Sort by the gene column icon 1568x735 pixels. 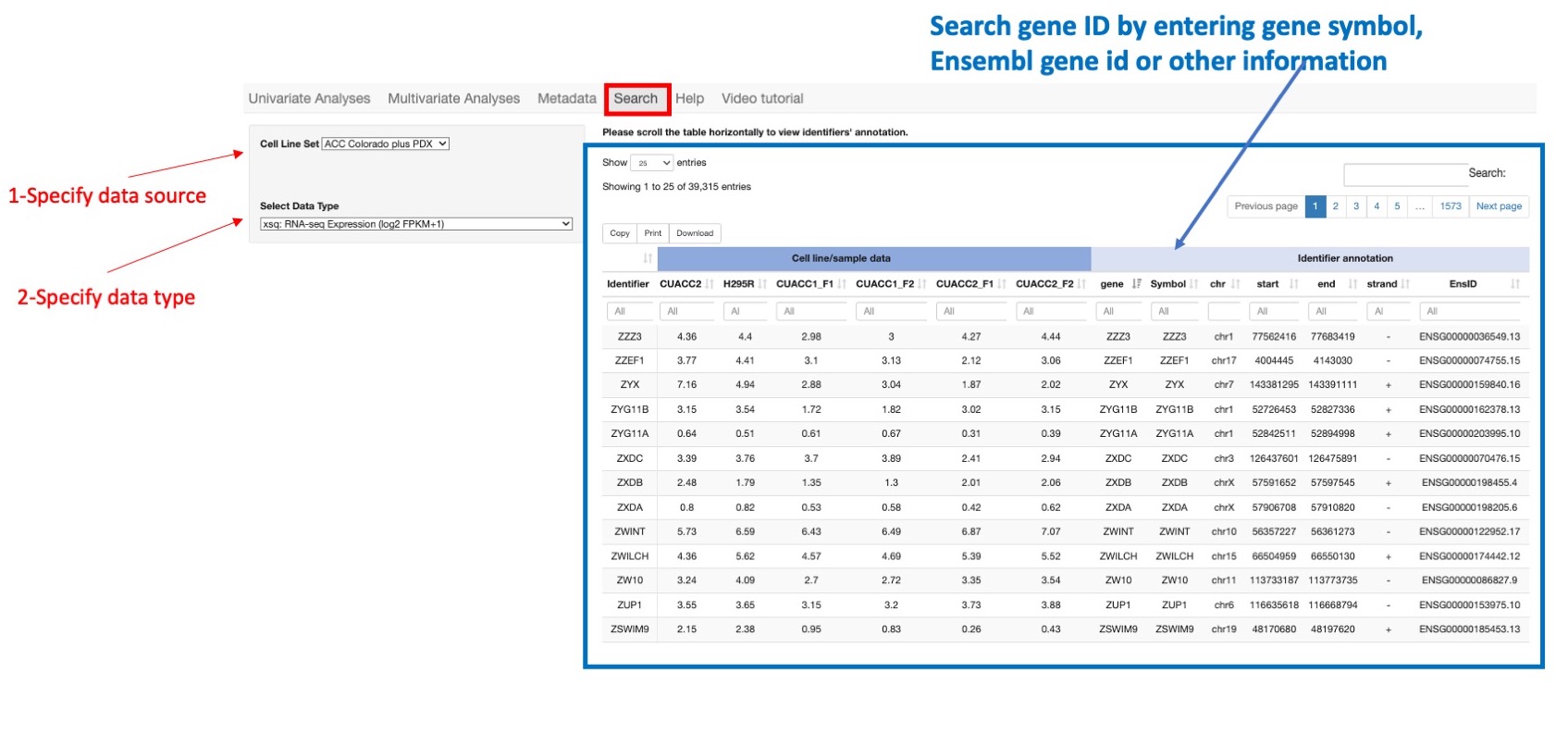point(1136,284)
